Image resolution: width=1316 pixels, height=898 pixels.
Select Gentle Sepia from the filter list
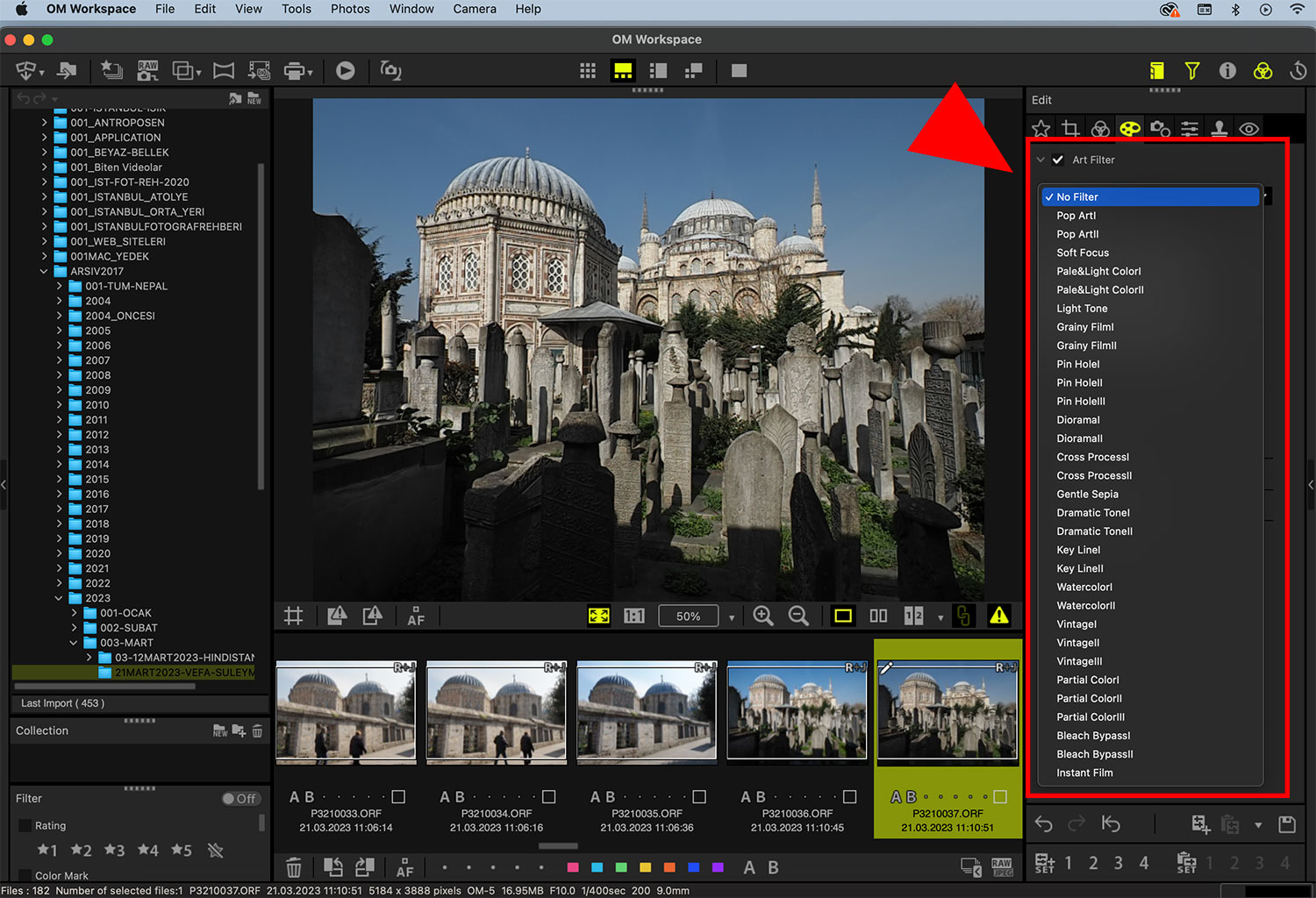click(x=1087, y=494)
